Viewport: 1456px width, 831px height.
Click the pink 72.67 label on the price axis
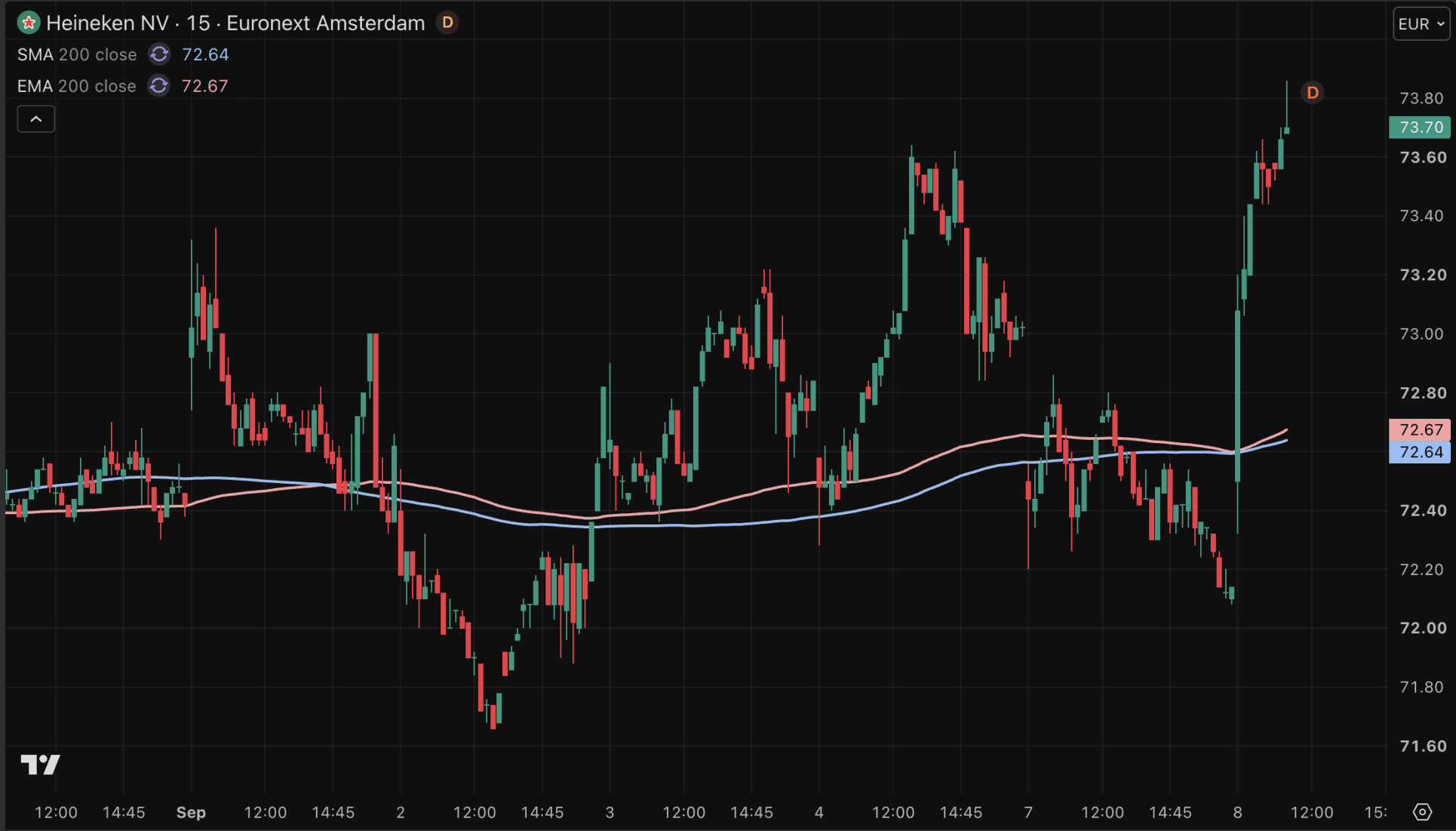[x=1420, y=430]
